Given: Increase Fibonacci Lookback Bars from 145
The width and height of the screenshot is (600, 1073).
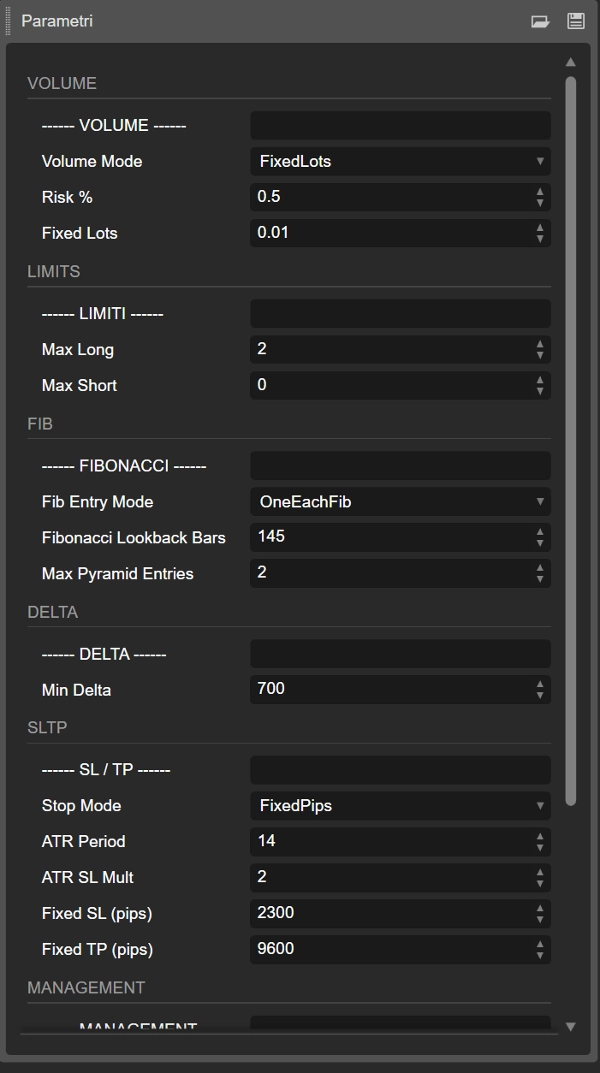Looking at the screenshot, I should click(540, 532).
